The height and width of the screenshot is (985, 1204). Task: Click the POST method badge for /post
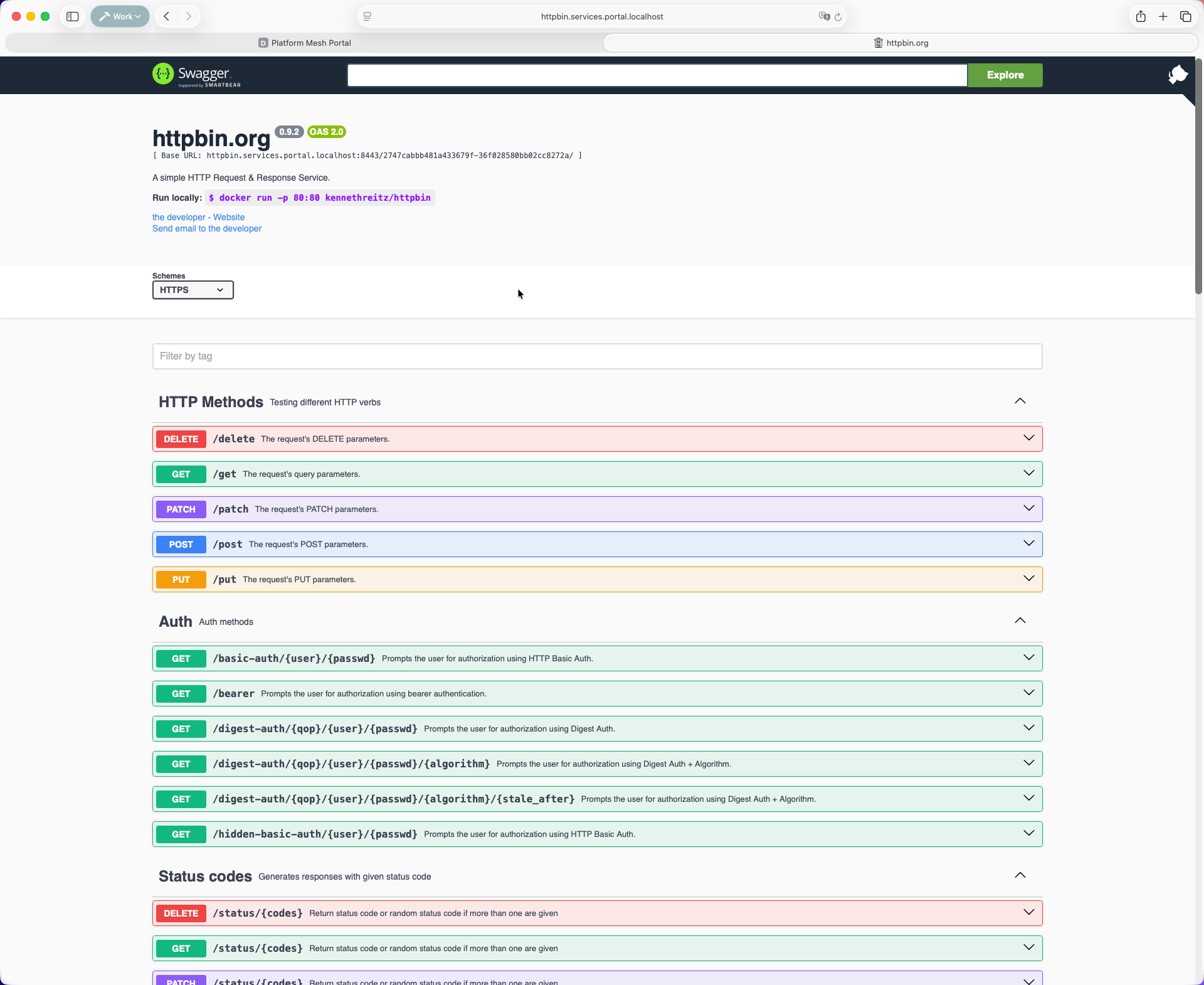pos(181,545)
